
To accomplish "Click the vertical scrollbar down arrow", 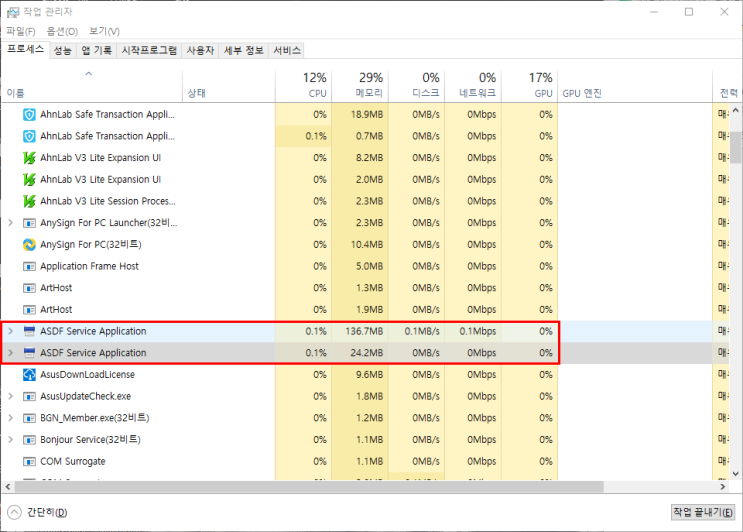I will (735, 473).
